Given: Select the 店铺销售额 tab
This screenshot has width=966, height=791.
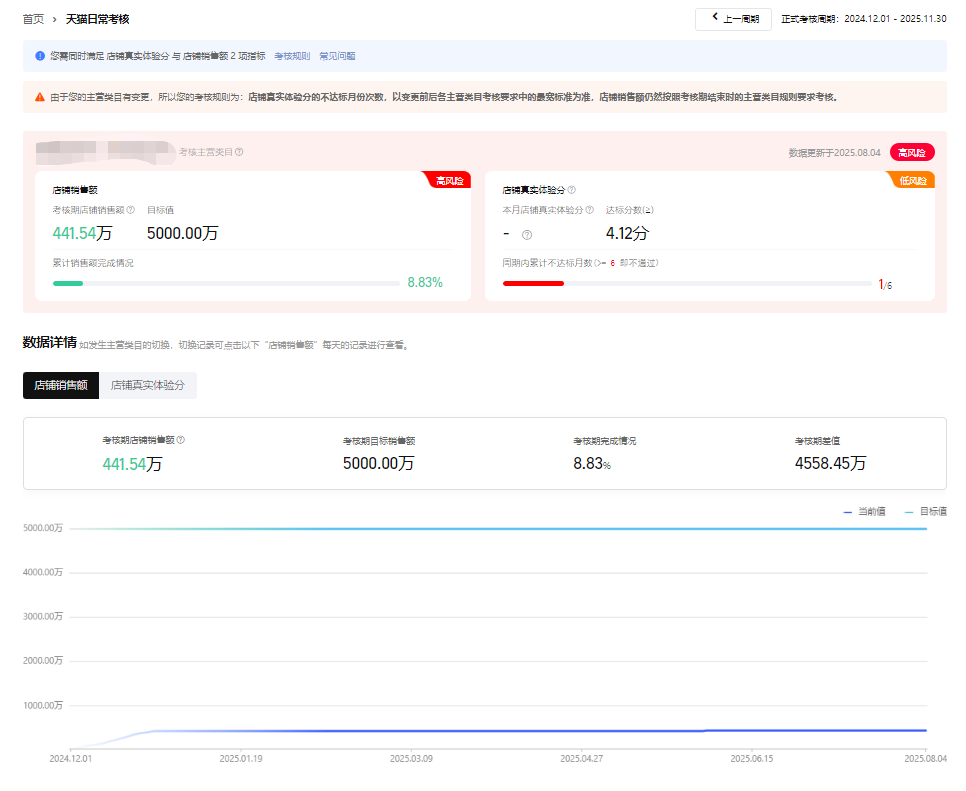Looking at the screenshot, I should [x=61, y=385].
